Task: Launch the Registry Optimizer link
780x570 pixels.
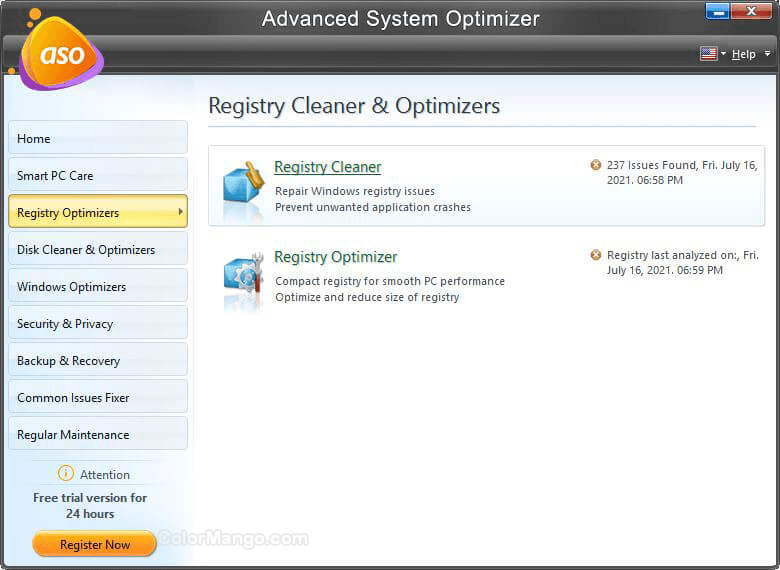Action: (335, 257)
